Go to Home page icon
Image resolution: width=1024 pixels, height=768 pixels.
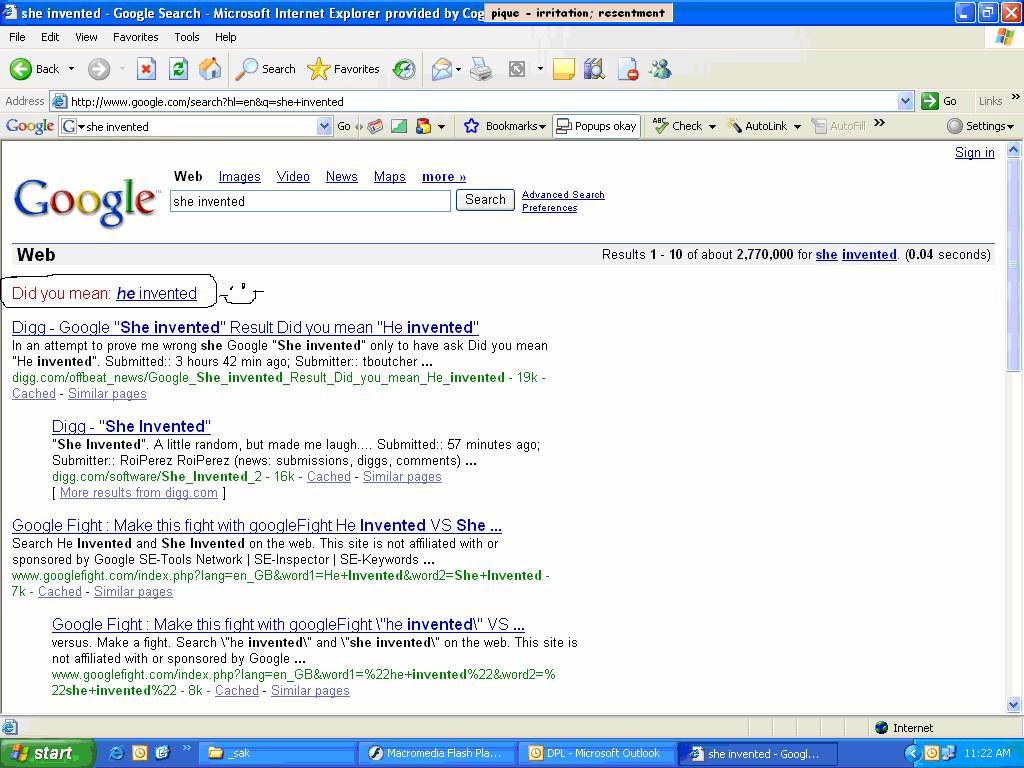[210, 69]
